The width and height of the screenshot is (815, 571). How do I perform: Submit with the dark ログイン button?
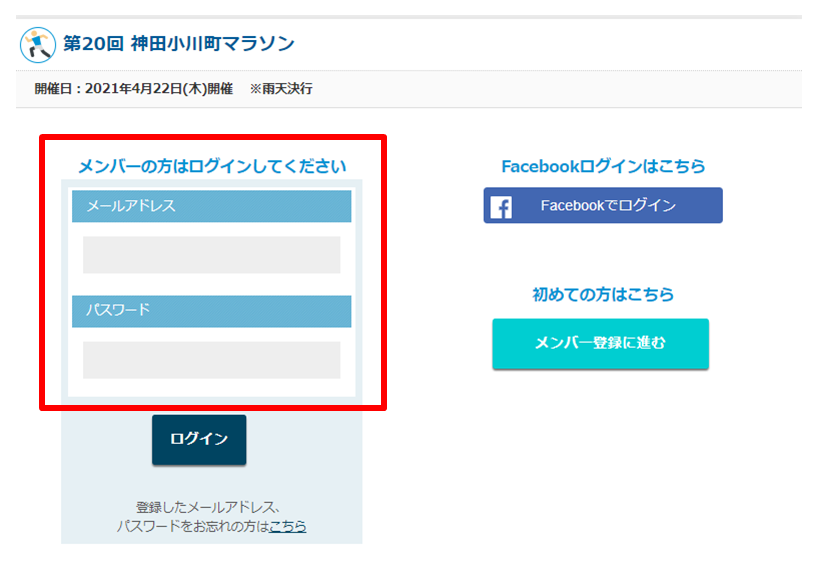tap(199, 440)
